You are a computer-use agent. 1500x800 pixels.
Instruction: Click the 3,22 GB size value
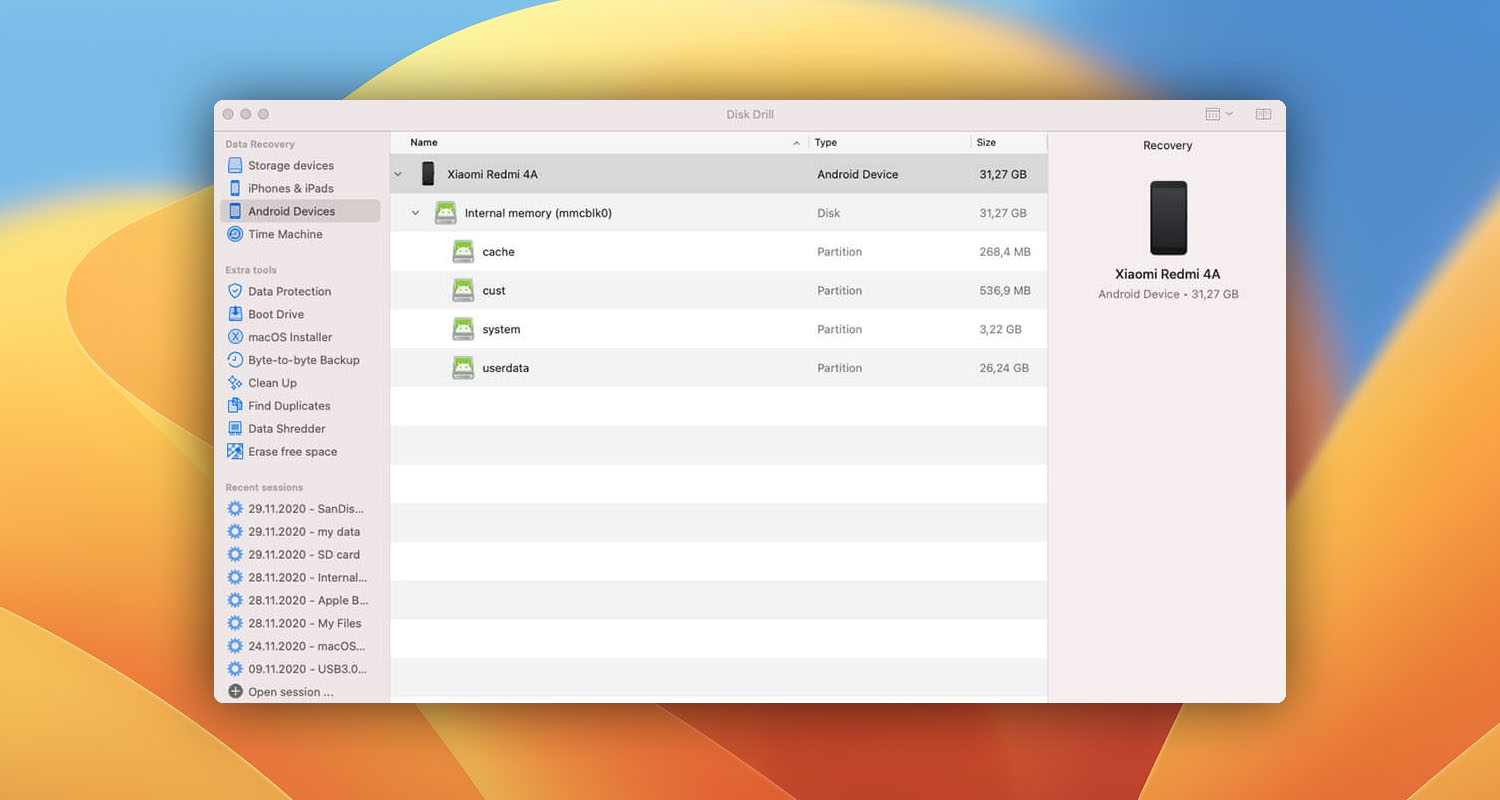(1001, 330)
